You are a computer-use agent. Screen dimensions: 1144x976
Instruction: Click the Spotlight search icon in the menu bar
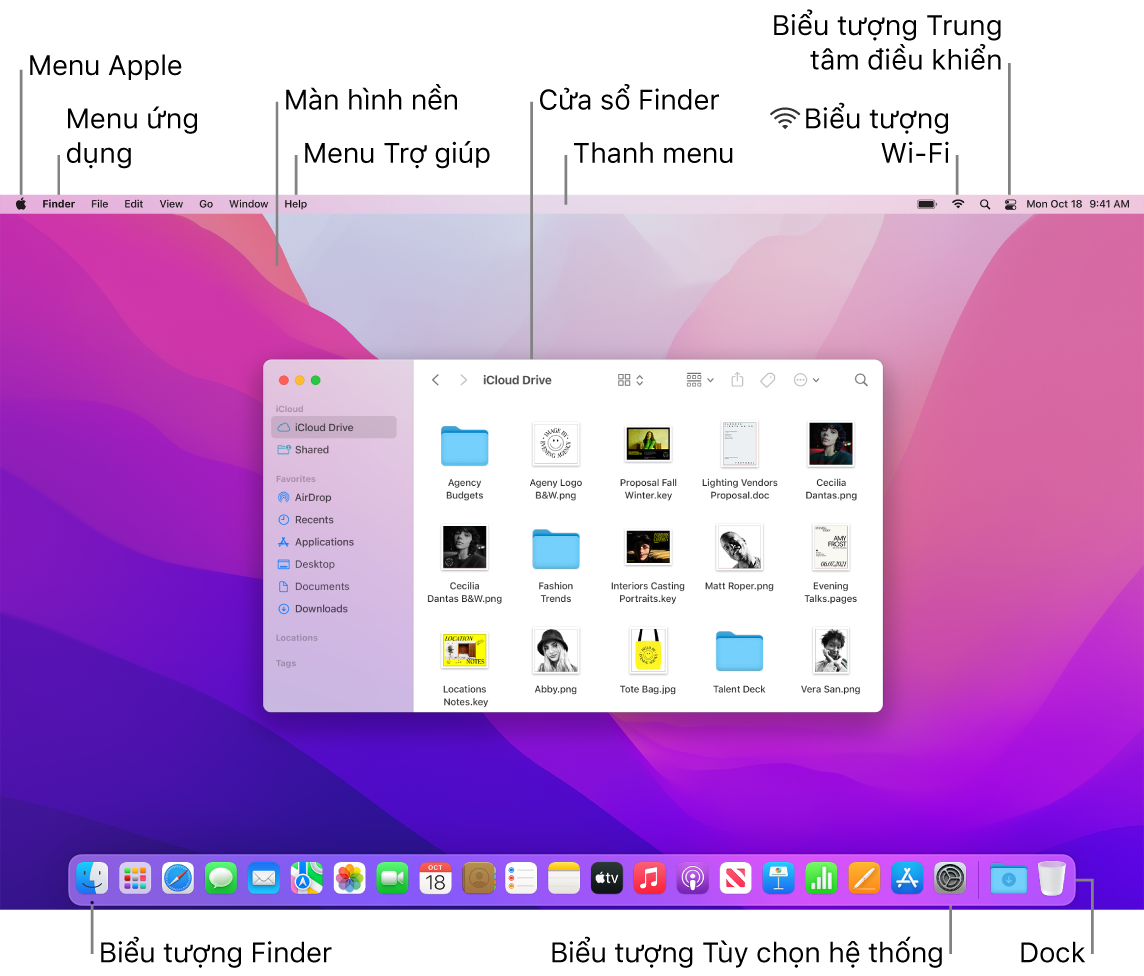pos(985,203)
